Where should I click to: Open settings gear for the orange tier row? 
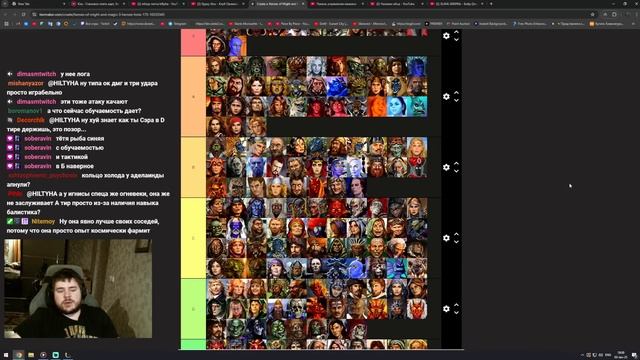point(446,96)
